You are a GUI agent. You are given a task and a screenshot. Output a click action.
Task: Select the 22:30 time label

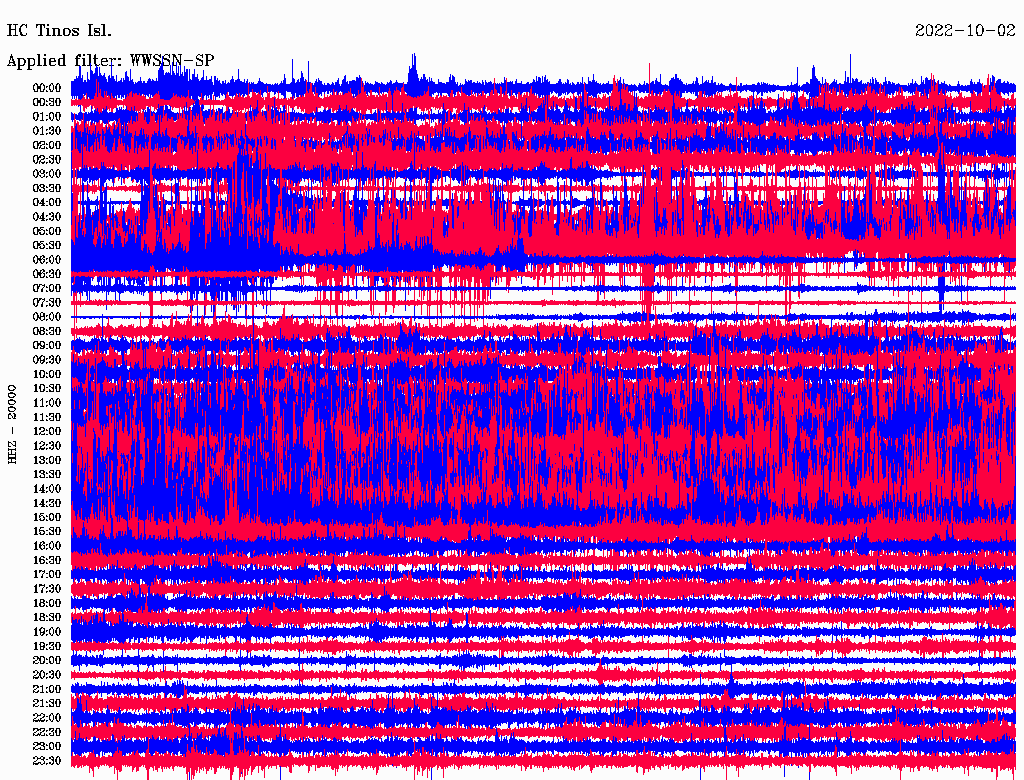(x=47, y=732)
